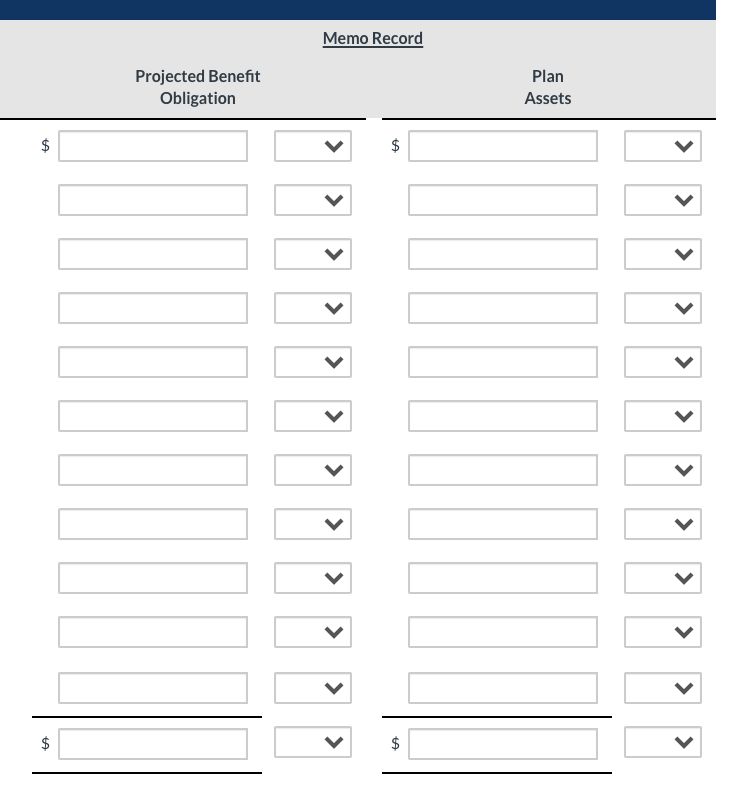Click sixth row Projected Benefit Obligation input

(x=152, y=416)
